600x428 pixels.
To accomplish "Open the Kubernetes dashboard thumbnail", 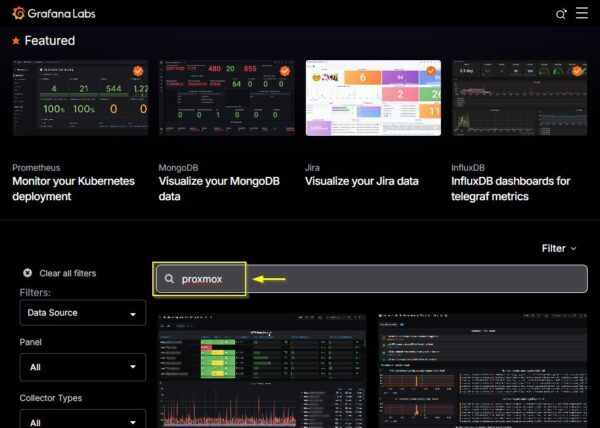I will click(x=80, y=98).
